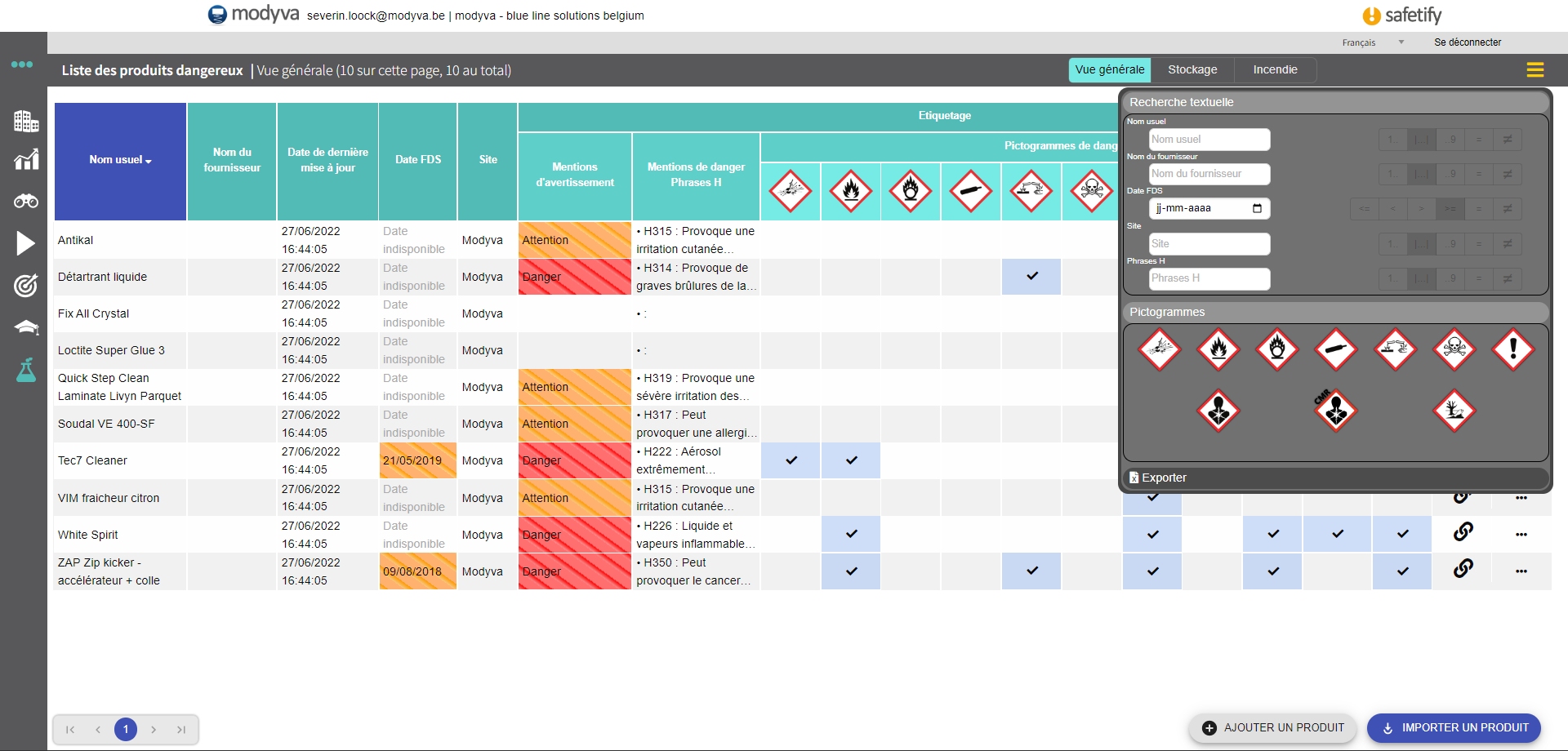Click the gas cylinder pictogram column header

click(x=971, y=191)
